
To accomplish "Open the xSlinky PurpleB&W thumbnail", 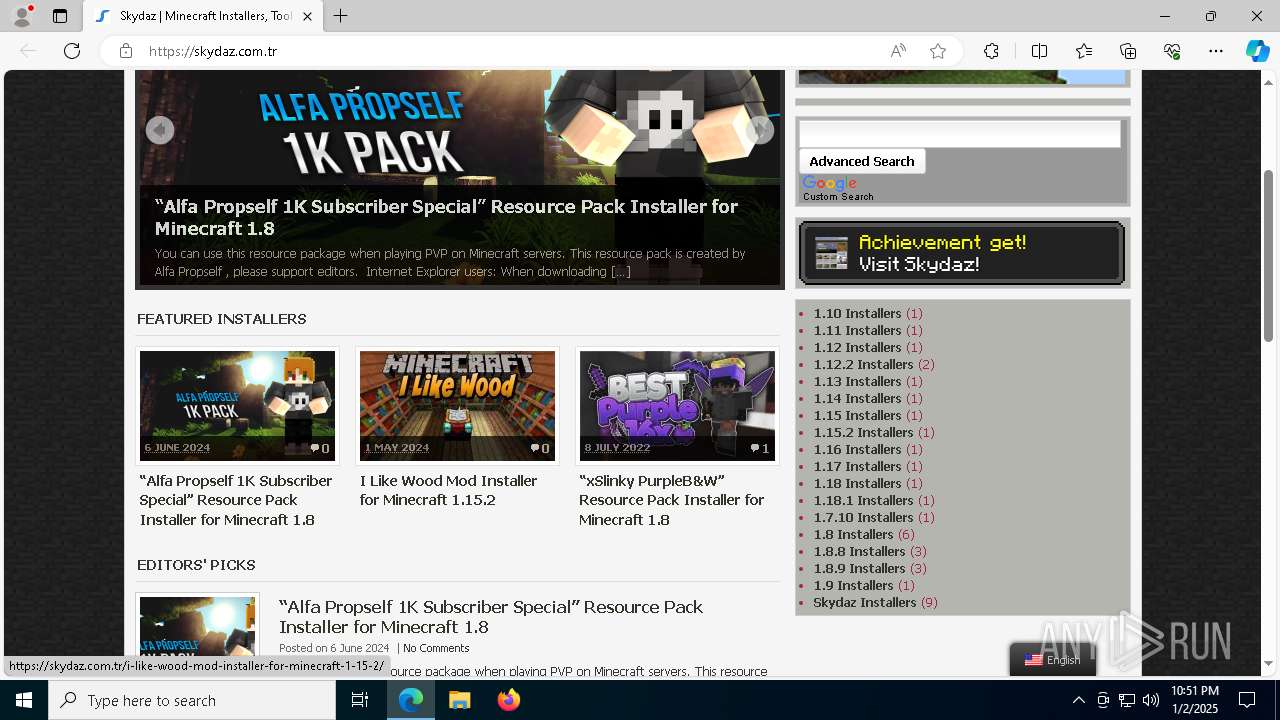I will pyautogui.click(x=677, y=405).
